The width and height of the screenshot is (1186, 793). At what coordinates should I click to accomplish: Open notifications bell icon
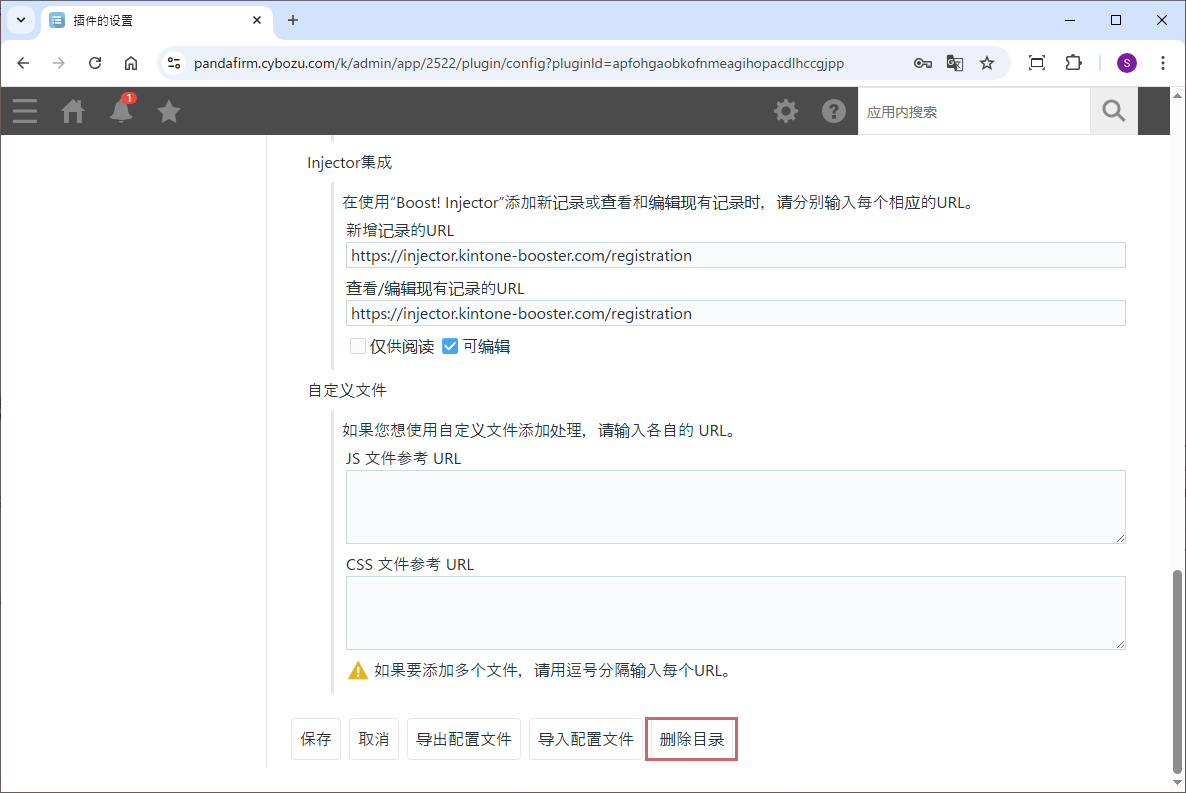[x=121, y=111]
